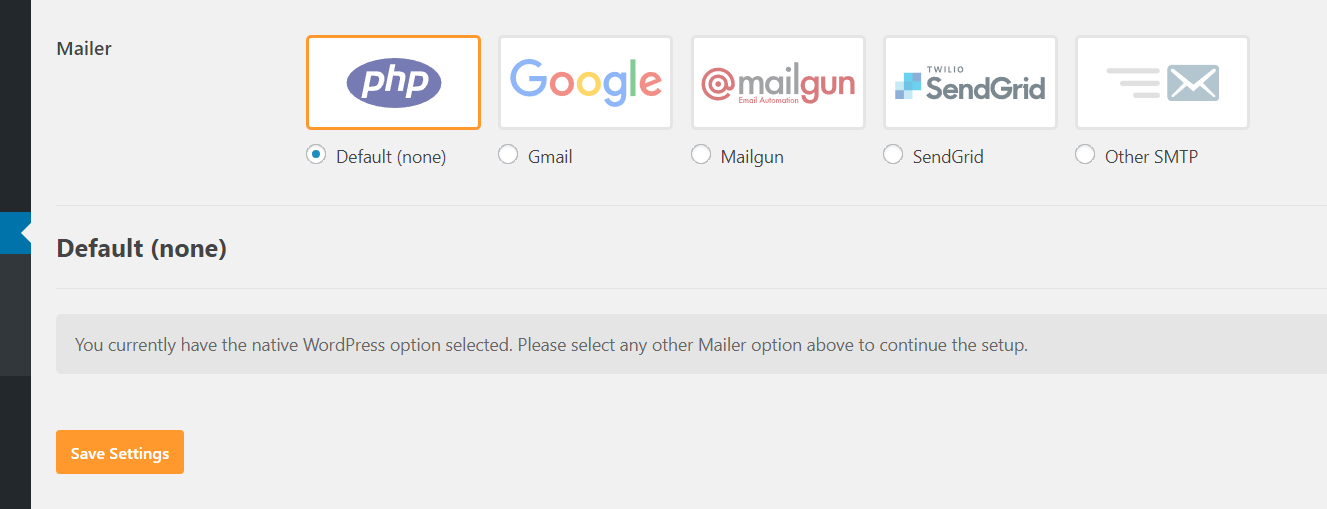
Task: Pick the Mailgun logo tile
Action: click(x=778, y=82)
